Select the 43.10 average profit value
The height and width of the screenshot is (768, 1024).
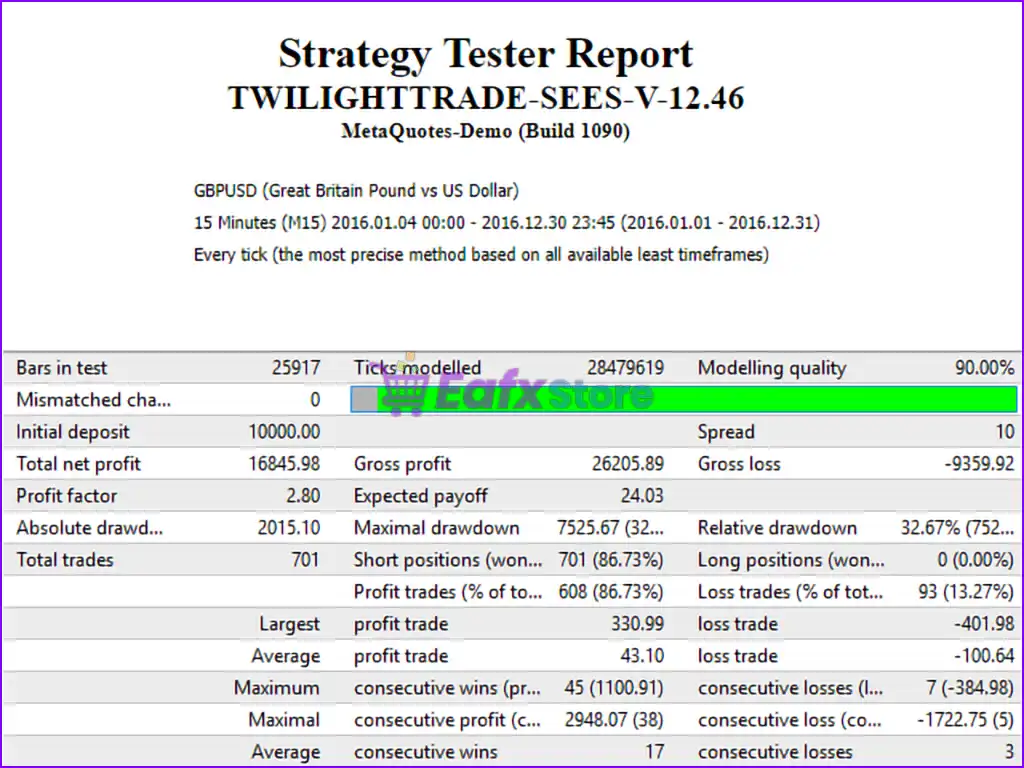pos(642,656)
